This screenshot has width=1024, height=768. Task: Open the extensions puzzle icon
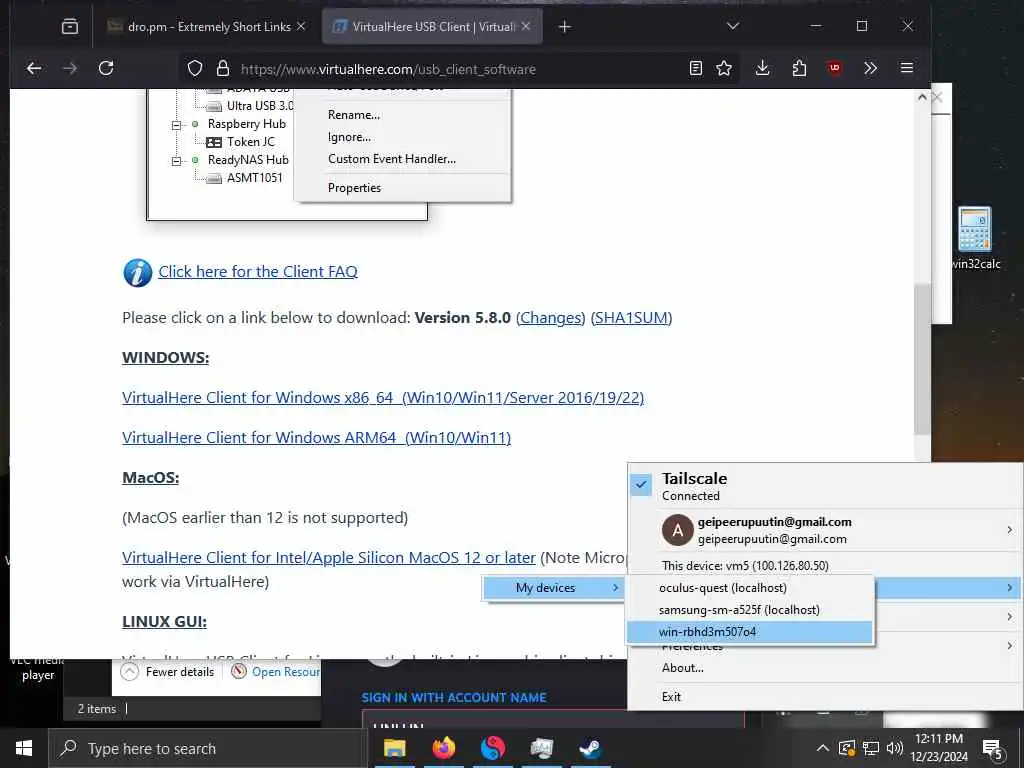tap(799, 68)
